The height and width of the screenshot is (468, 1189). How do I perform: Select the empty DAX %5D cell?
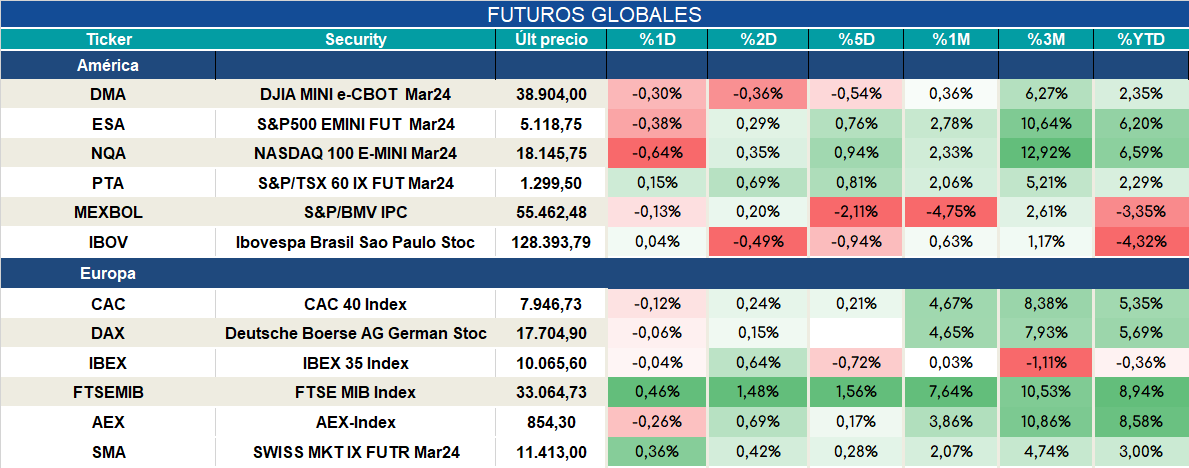[857, 333]
